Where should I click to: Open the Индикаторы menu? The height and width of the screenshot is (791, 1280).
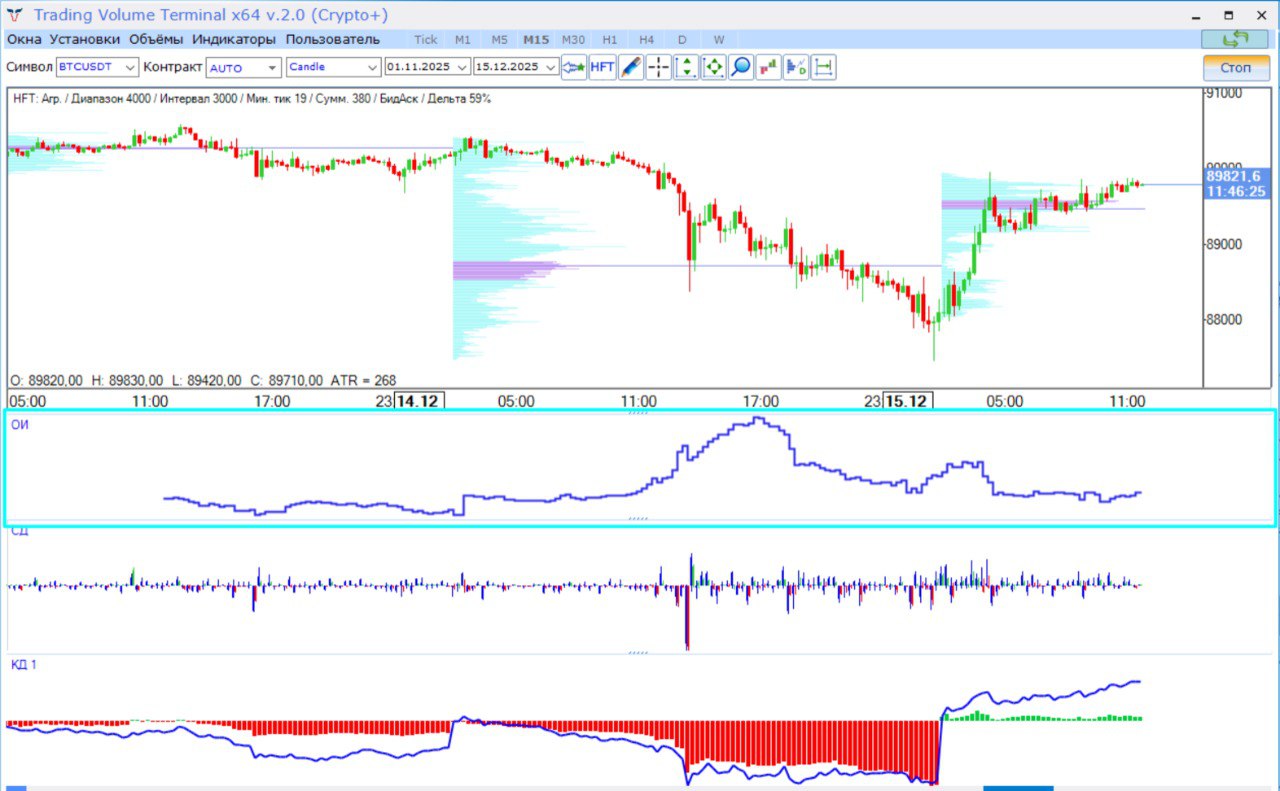coord(233,40)
